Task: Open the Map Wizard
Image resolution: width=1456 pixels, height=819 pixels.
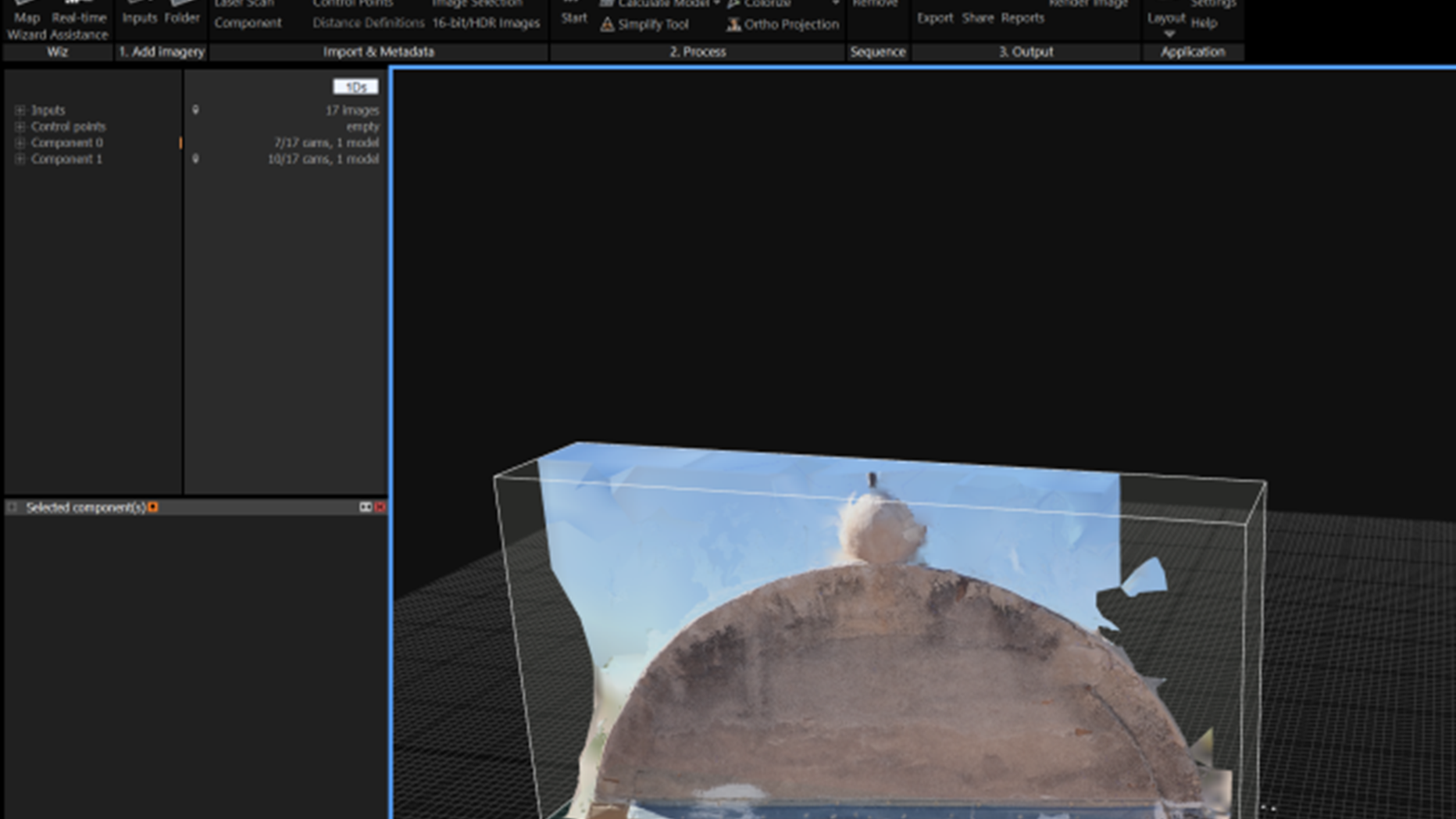Action: click(26, 17)
